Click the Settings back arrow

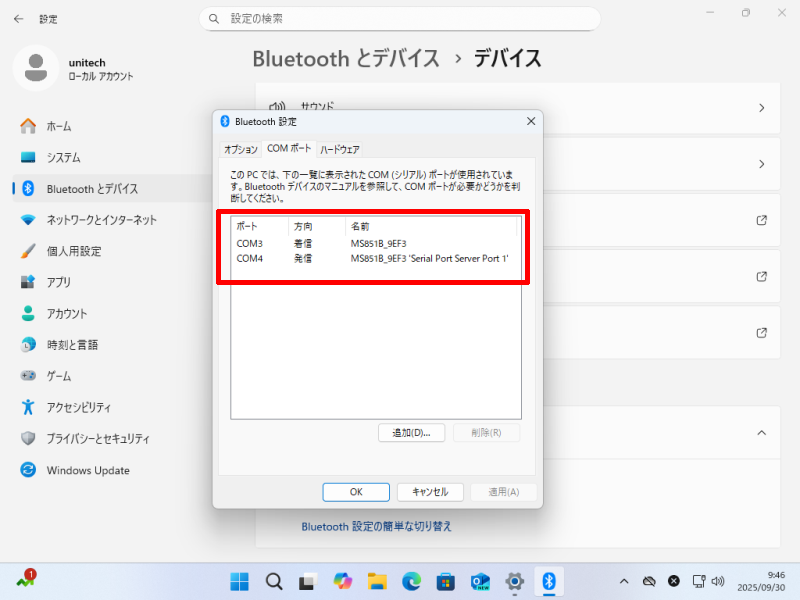pos(18,18)
